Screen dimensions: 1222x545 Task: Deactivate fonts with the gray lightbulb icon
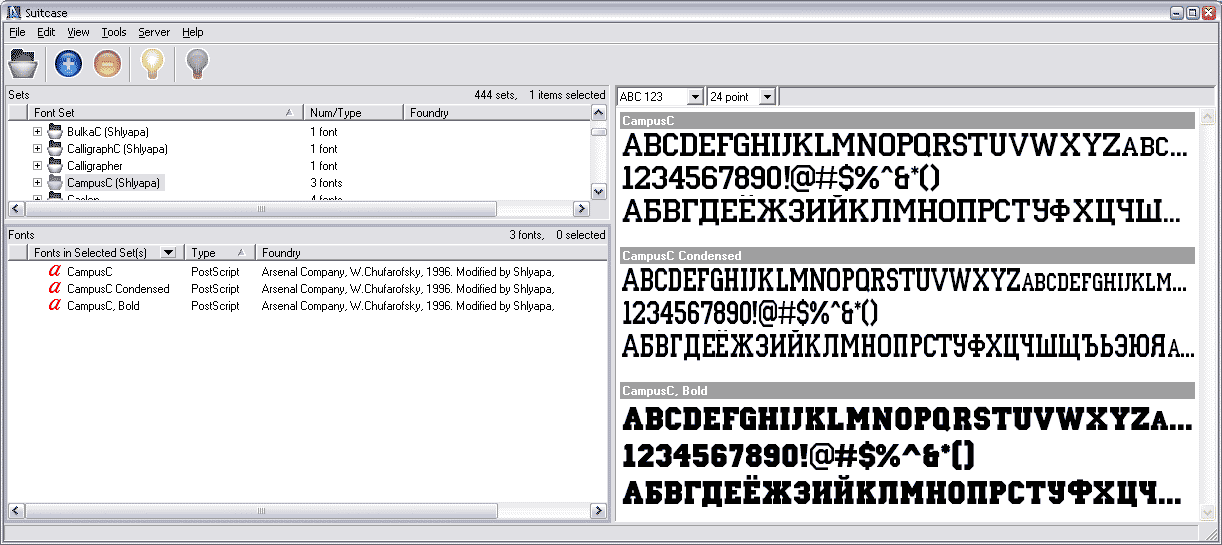[x=198, y=64]
